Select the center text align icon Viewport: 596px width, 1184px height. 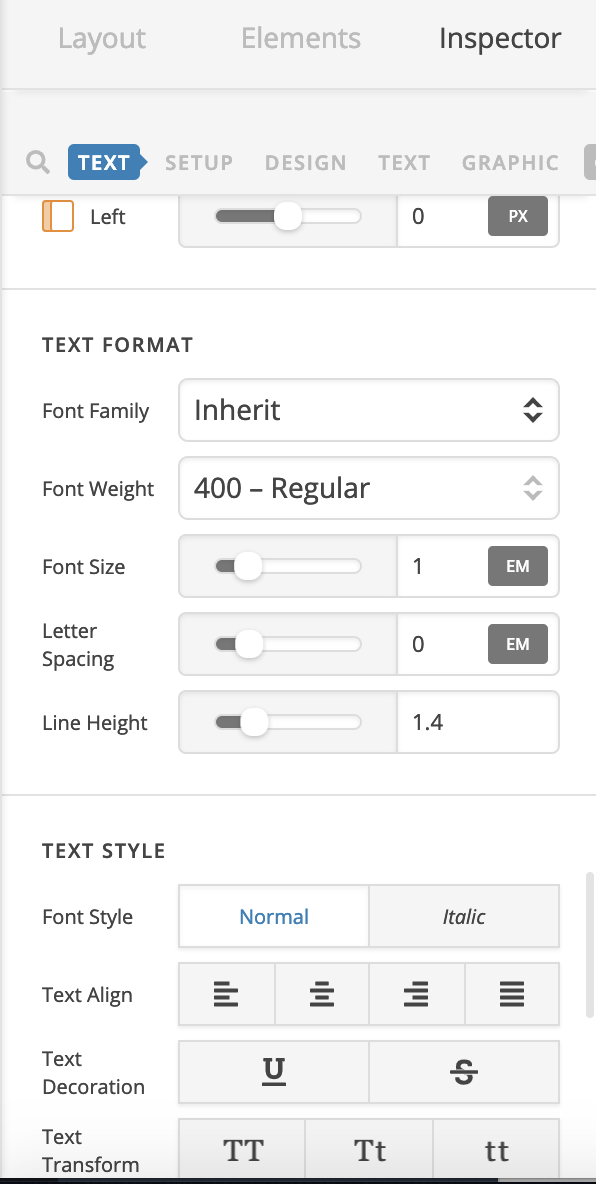click(322, 994)
